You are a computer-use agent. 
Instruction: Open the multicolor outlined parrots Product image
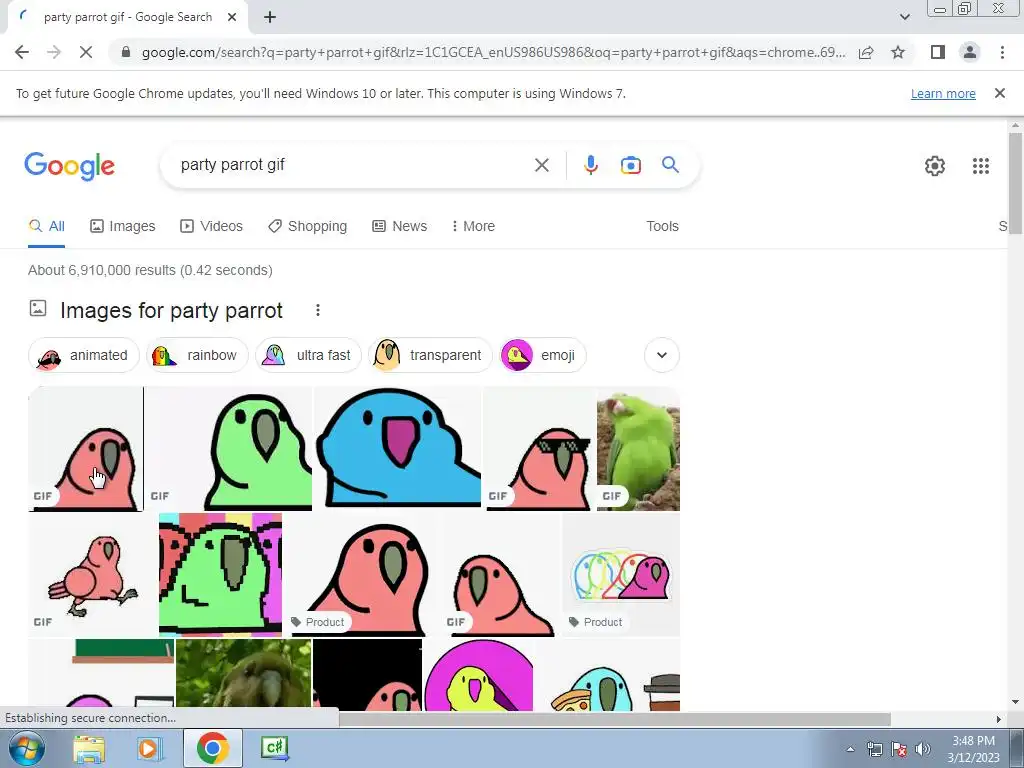click(620, 575)
